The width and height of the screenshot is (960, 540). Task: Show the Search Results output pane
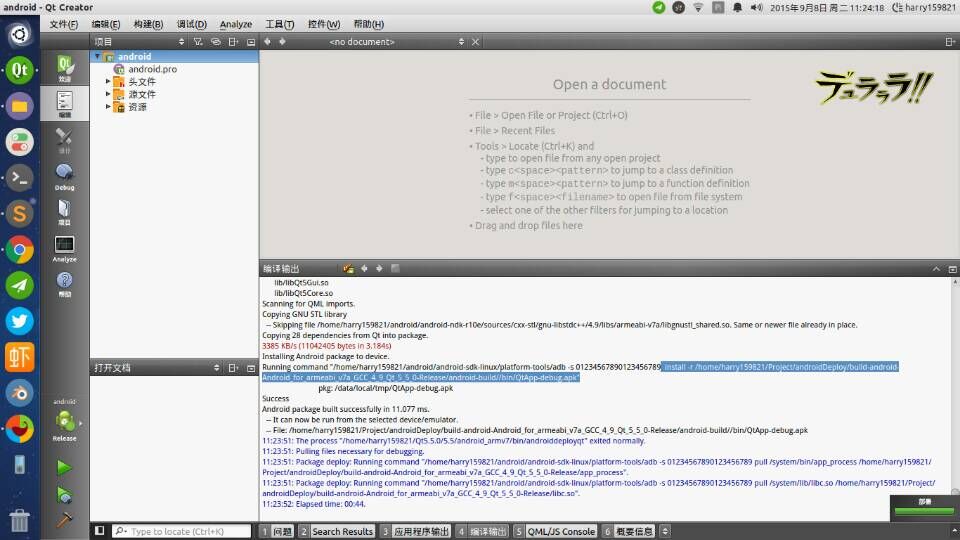336,531
